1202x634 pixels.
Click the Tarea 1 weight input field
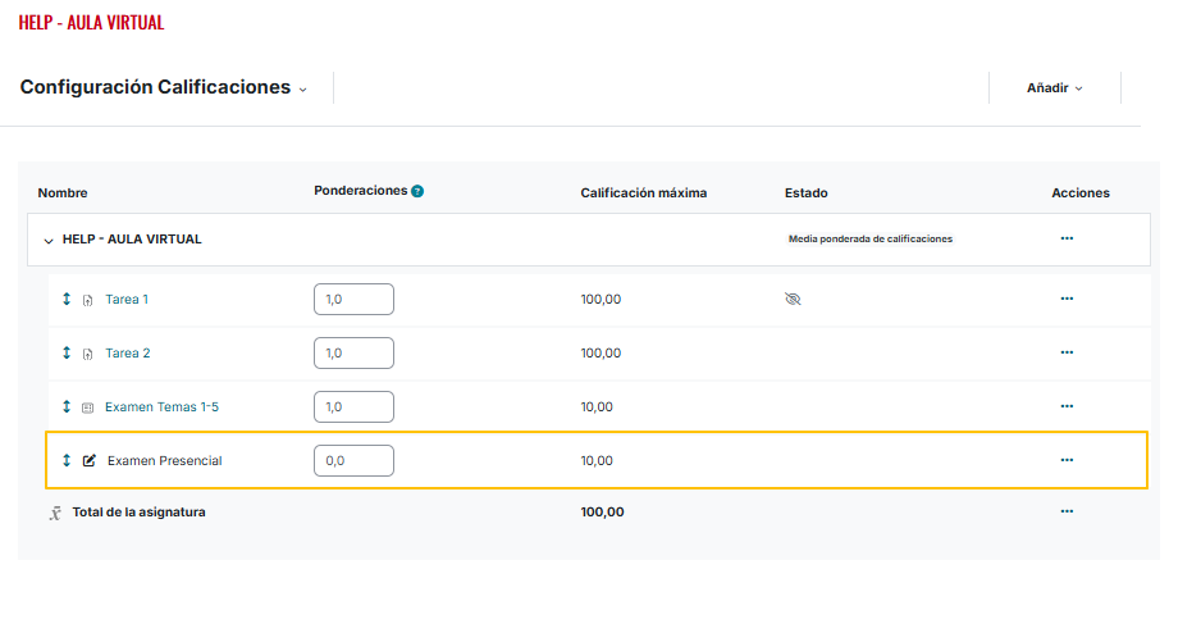pos(354,299)
